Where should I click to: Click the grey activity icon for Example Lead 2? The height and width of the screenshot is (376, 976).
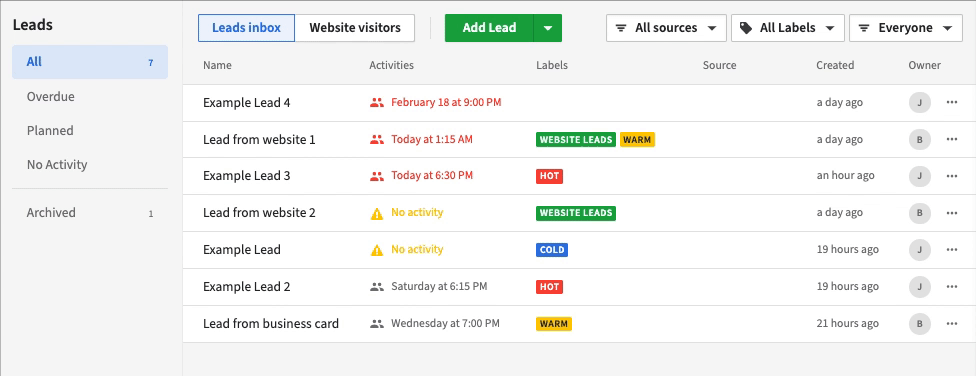click(x=377, y=287)
